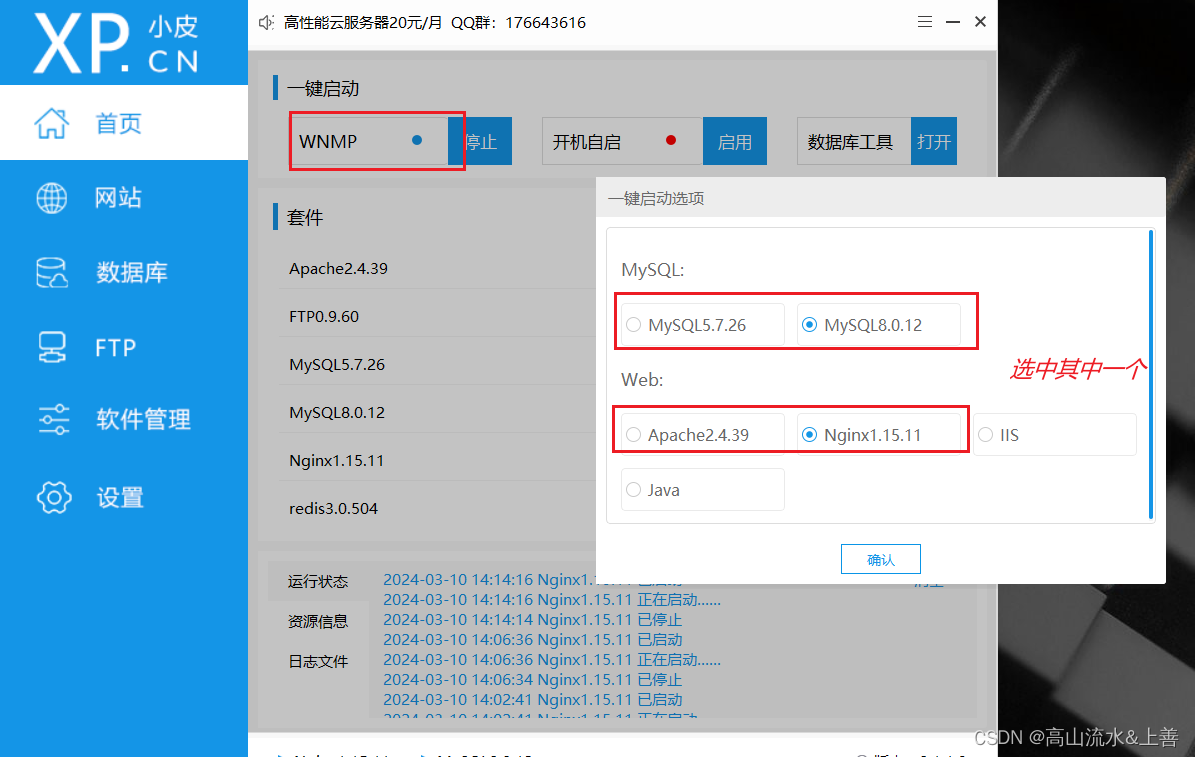The width and height of the screenshot is (1195, 757).
Task: Open the hamburger menu at top right
Action: click(924, 21)
